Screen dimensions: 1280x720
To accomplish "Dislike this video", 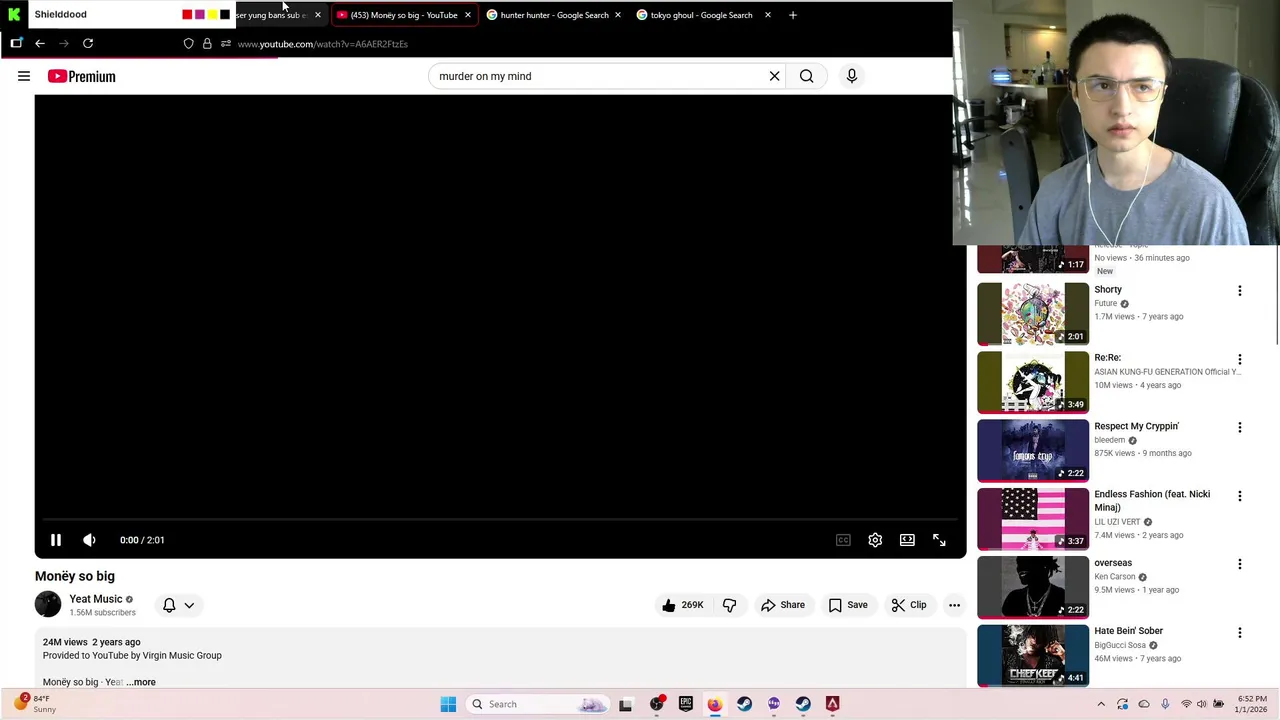I will (729, 605).
